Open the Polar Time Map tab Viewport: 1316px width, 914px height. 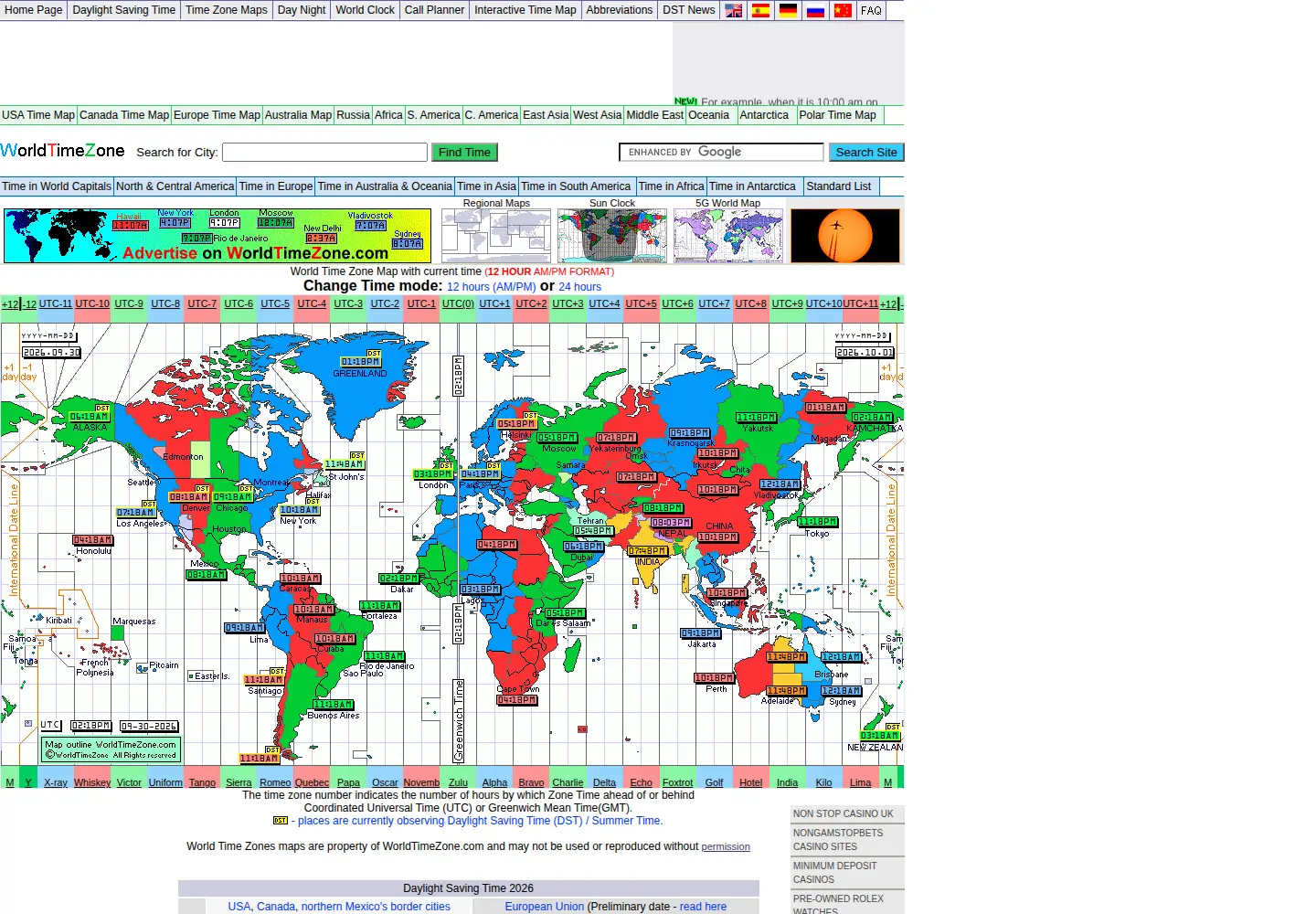pos(837,115)
